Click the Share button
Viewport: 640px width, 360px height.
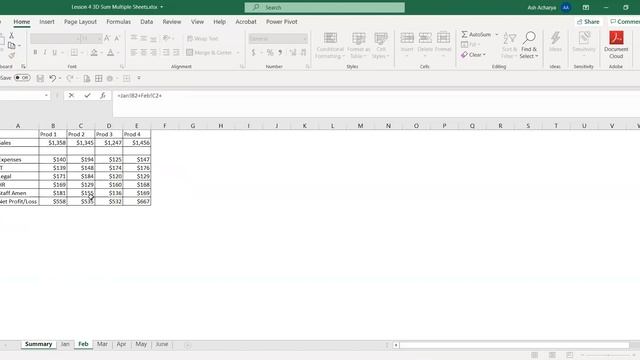(588, 22)
